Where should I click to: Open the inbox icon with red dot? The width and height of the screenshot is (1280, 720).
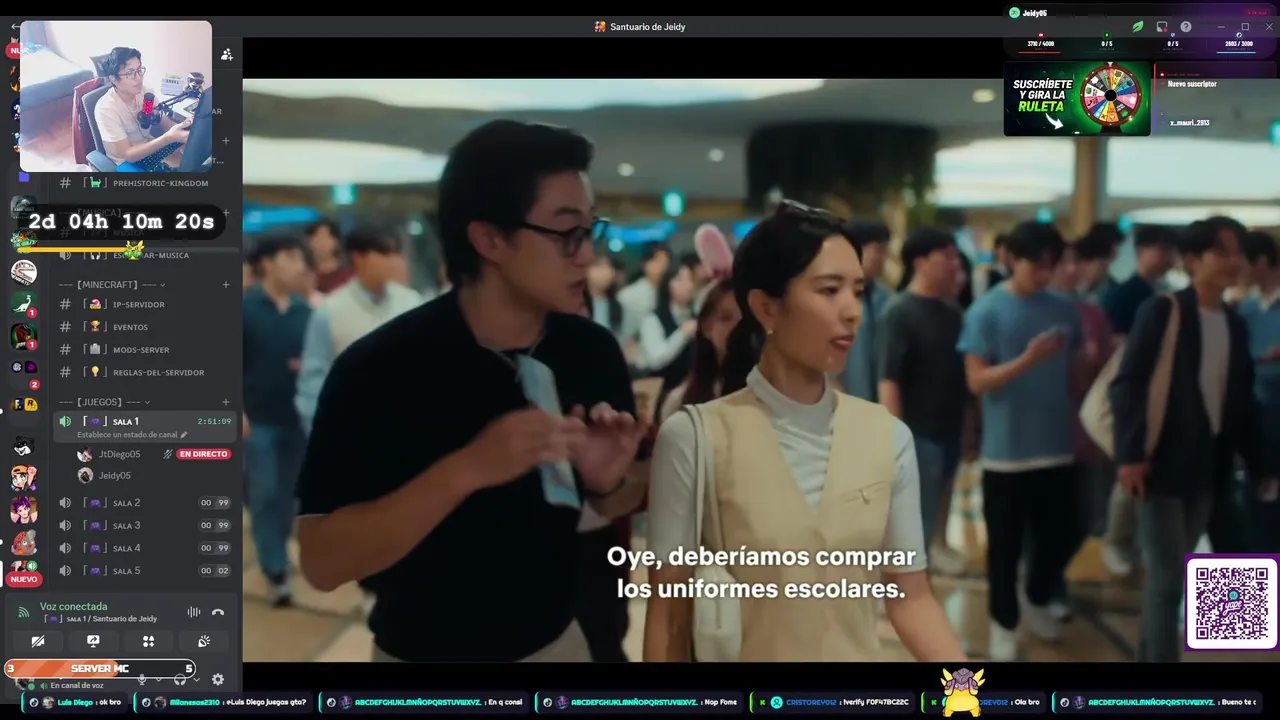click(x=1162, y=27)
